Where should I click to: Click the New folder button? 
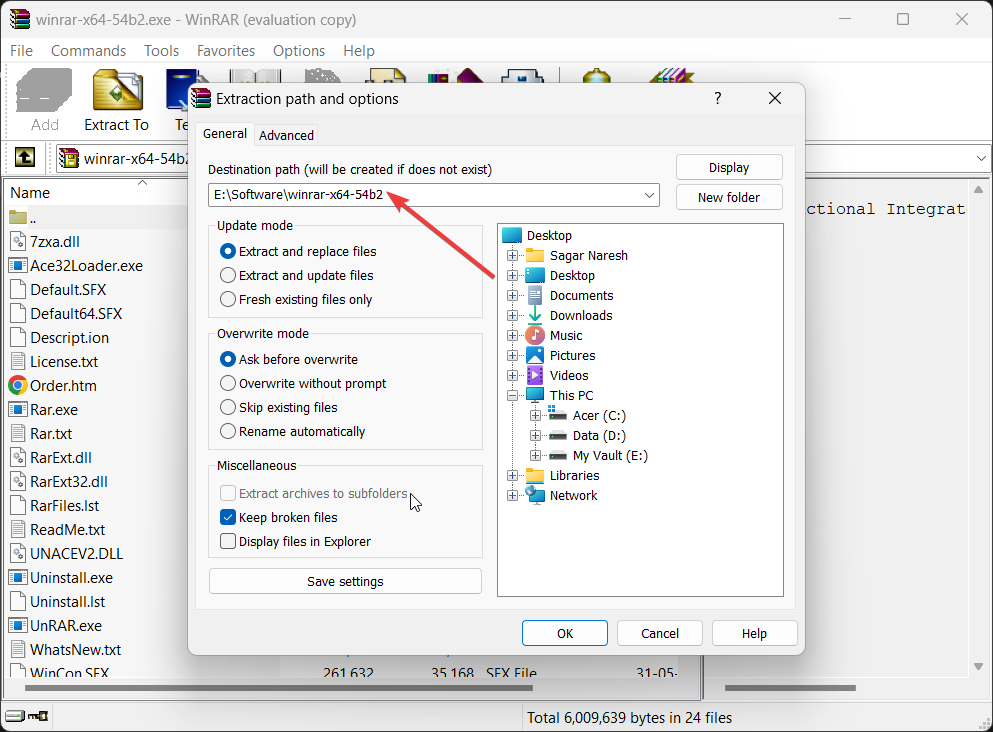pyautogui.click(x=729, y=197)
